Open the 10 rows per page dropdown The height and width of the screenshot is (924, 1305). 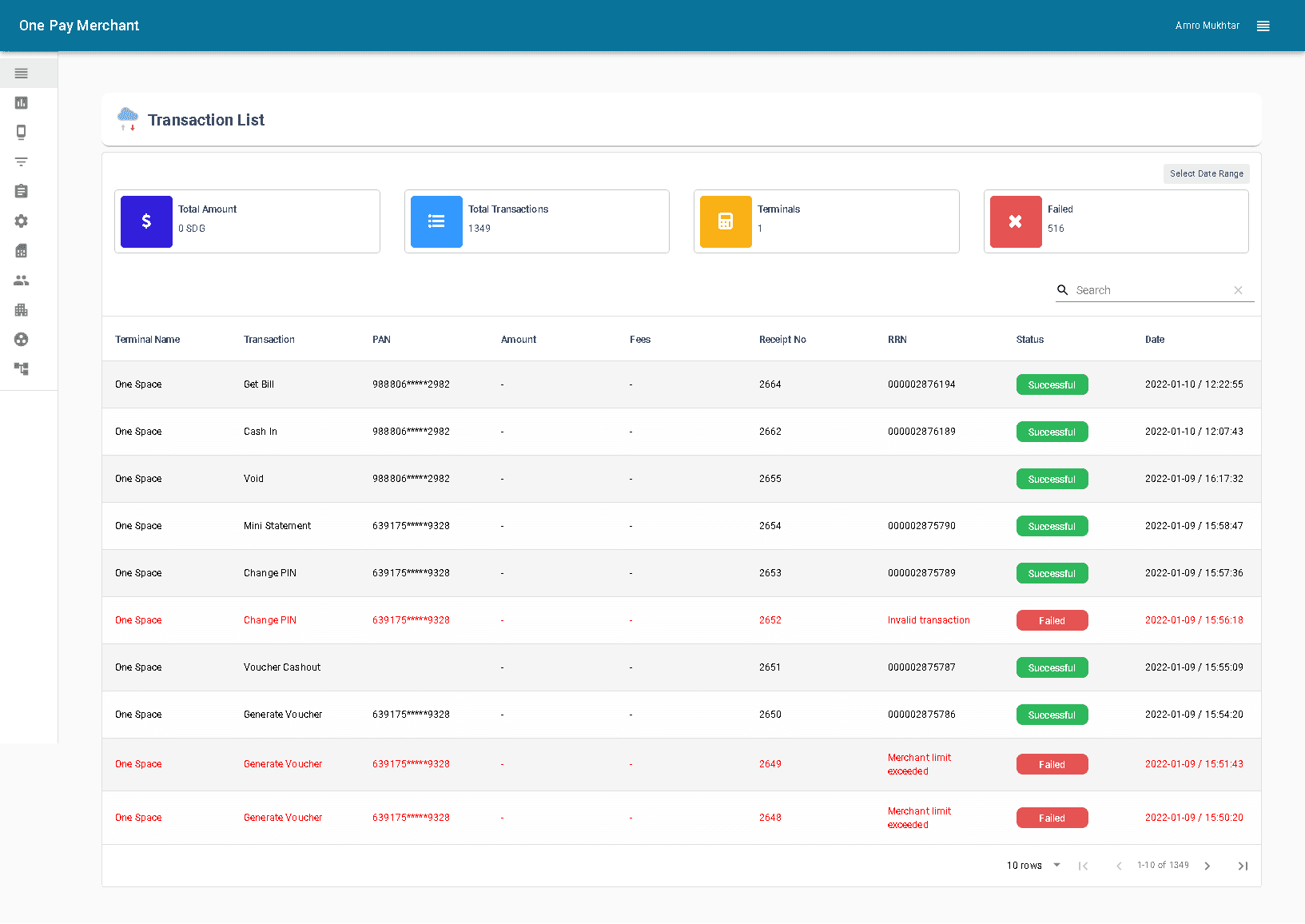pos(1032,865)
